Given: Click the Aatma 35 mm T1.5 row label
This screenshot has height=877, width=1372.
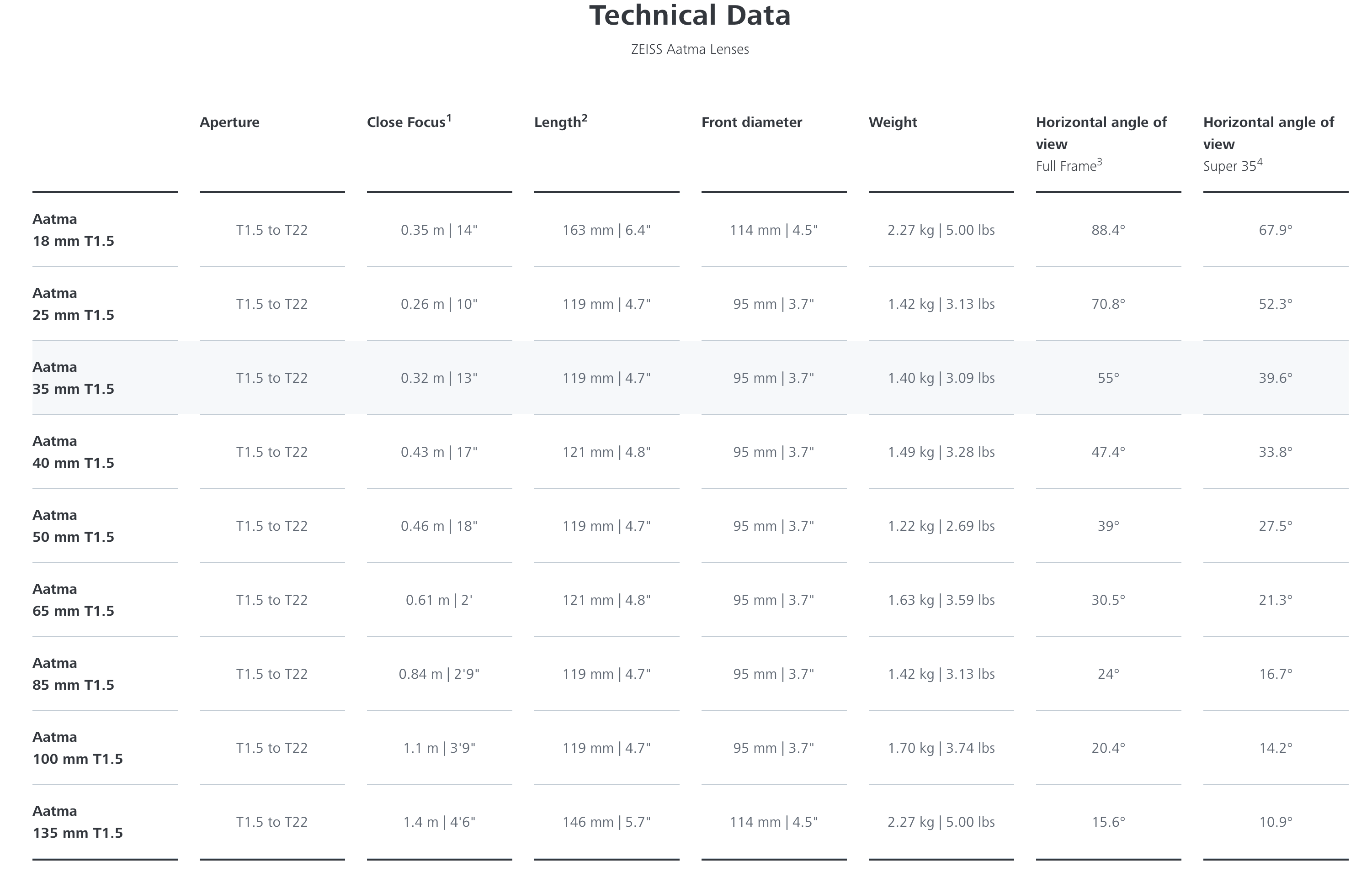Looking at the screenshot, I should (x=74, y=378).
